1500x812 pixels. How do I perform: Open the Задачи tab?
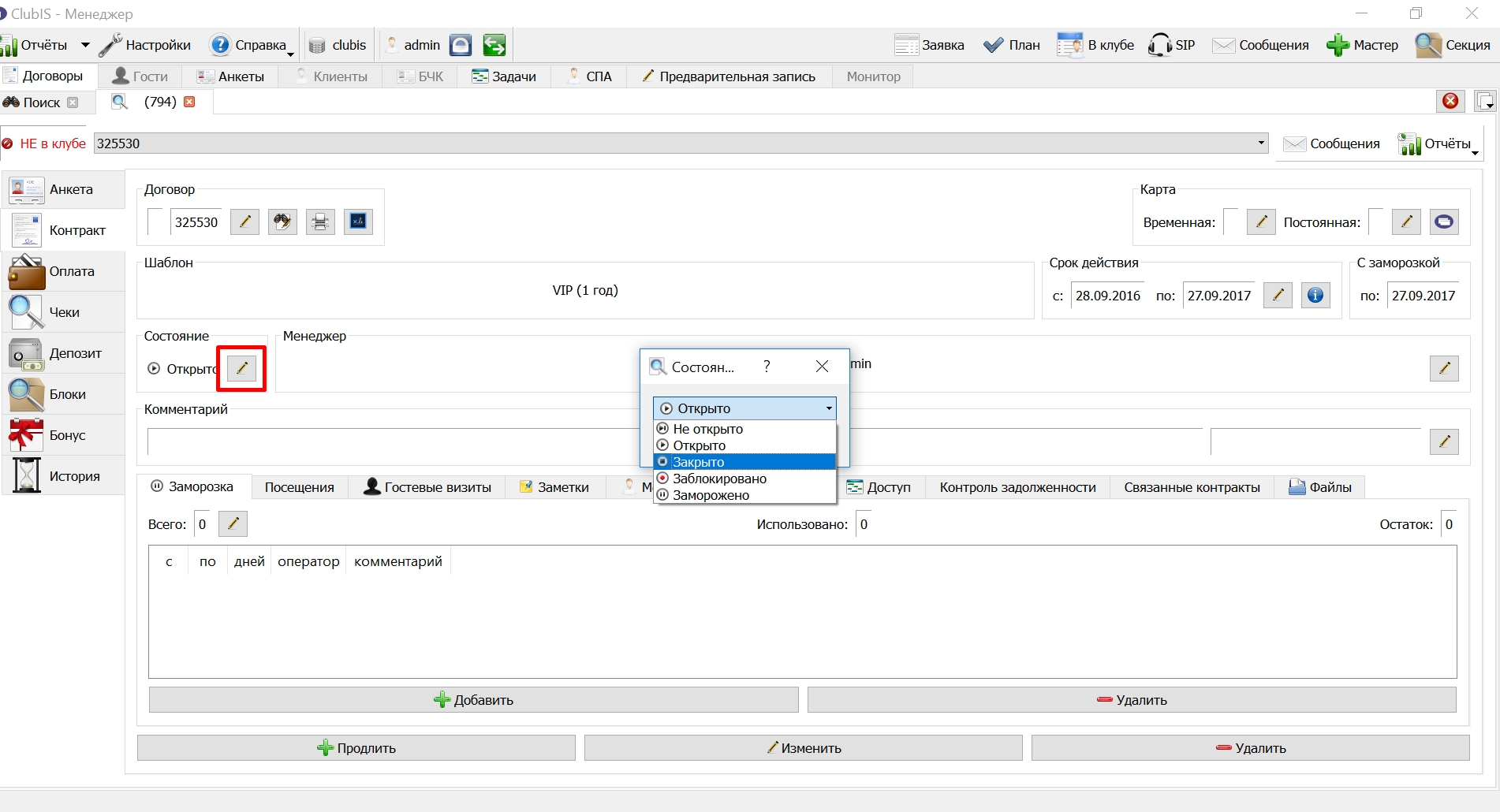point(504,76)
